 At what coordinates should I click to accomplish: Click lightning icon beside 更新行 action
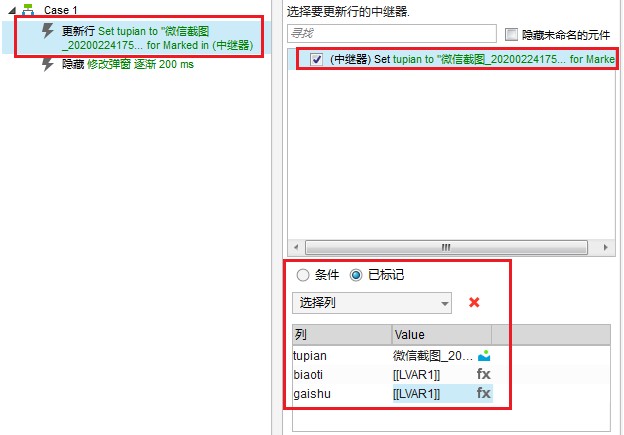(48, 31)
